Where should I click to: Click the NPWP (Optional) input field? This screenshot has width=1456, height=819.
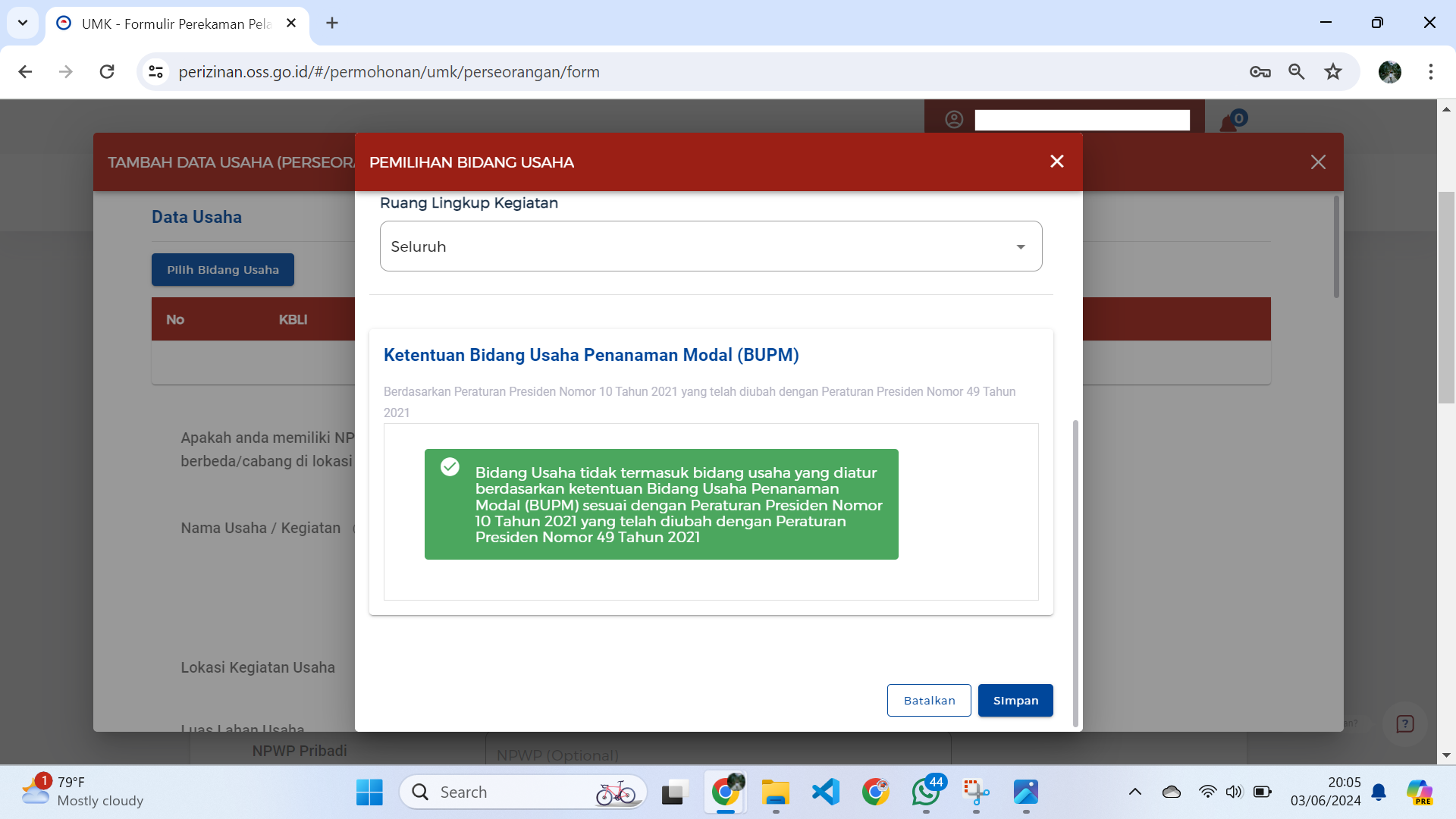[x=718, y=755]
